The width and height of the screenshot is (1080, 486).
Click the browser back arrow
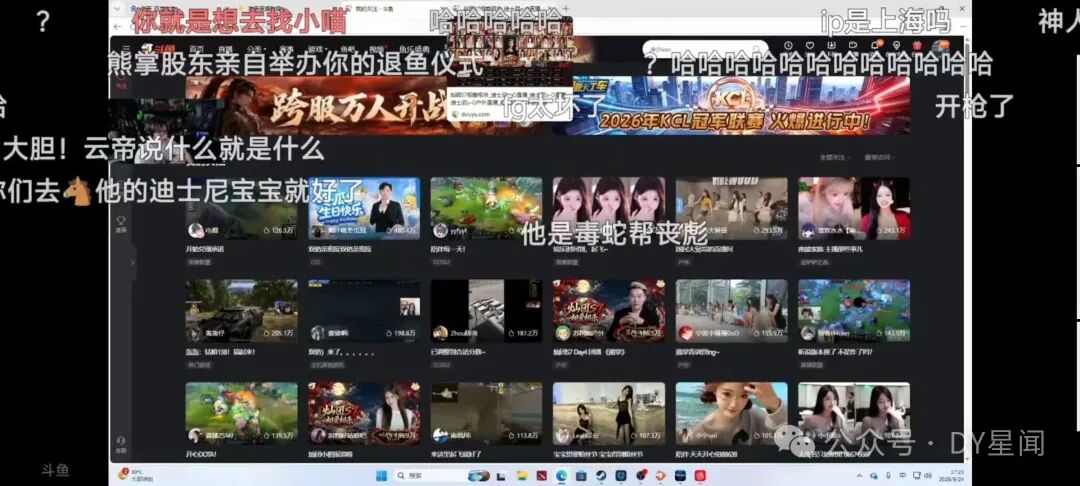118,26
